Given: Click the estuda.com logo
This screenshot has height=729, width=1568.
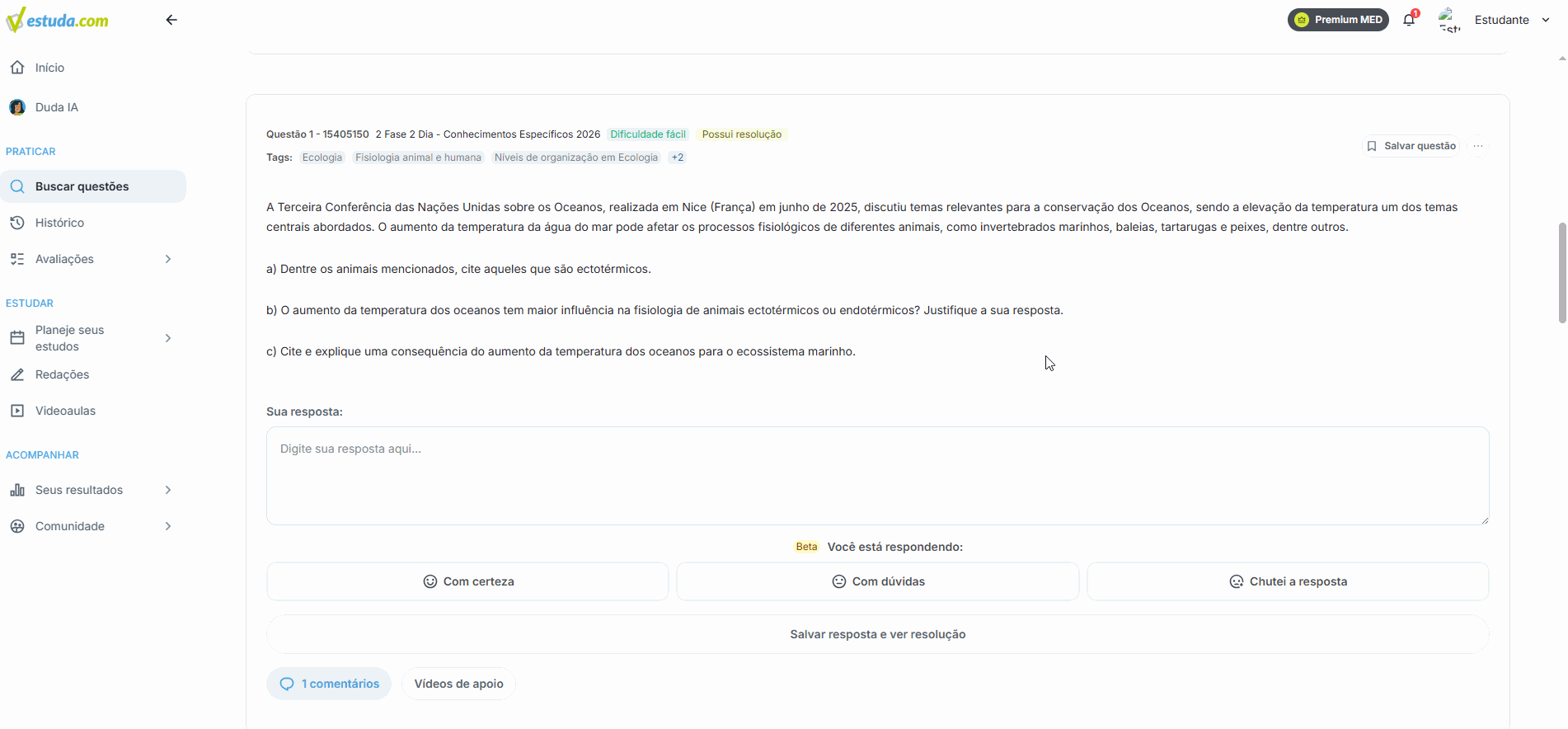Looking at the screenshot, I should [57, 20].
